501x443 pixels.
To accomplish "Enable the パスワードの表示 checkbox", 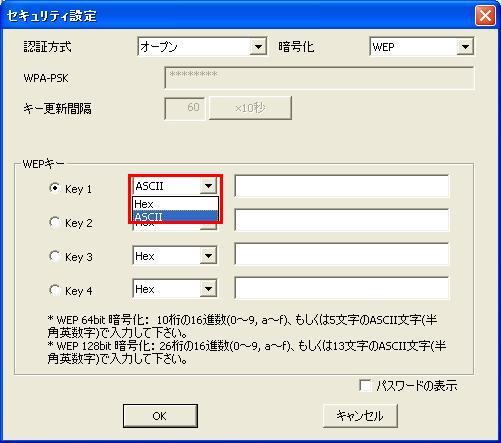I will 365,386.
